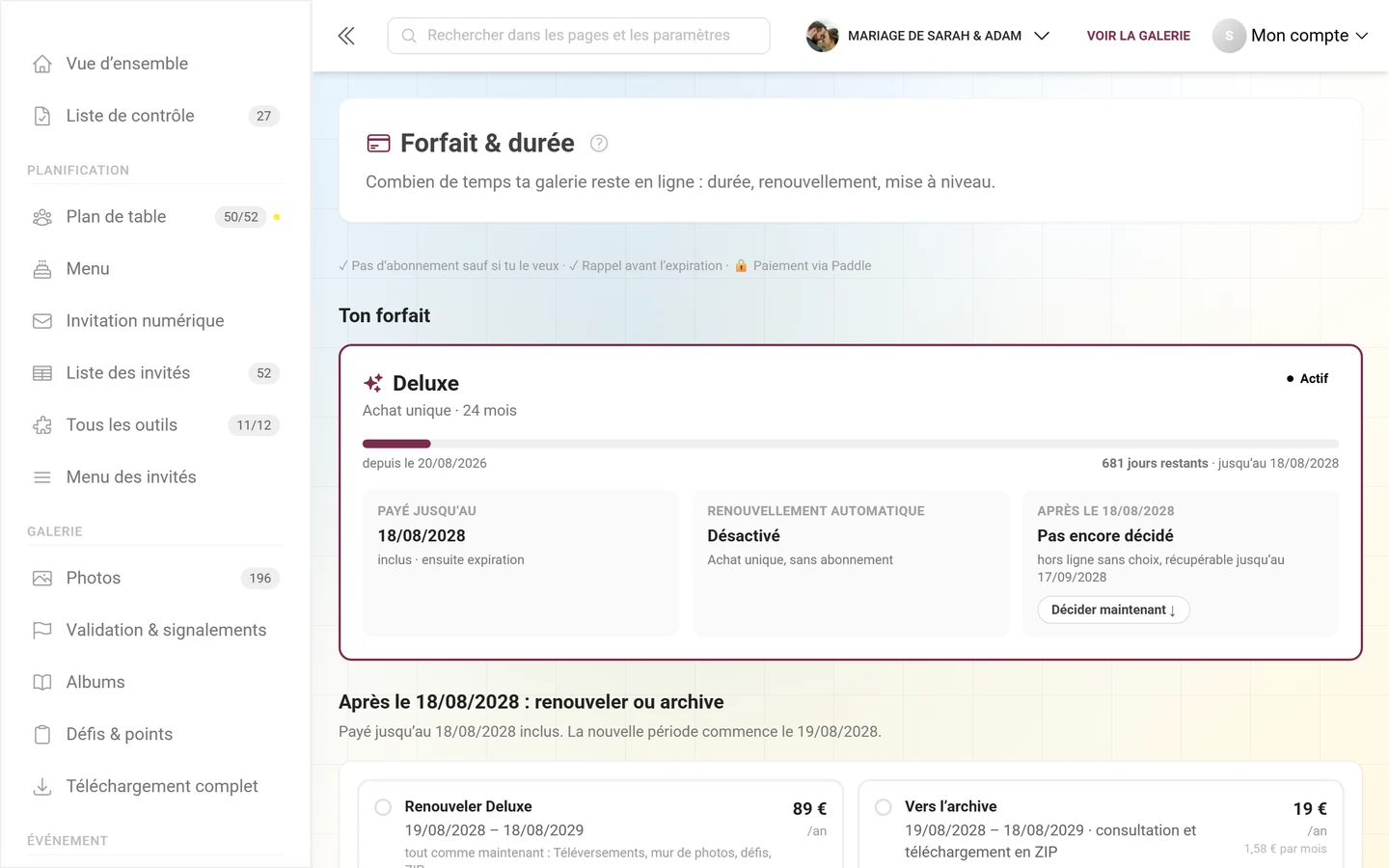Click the hamburger icon beside Menu des invités
This screenshot has width=1389, height=868.
tap(42, 477)
